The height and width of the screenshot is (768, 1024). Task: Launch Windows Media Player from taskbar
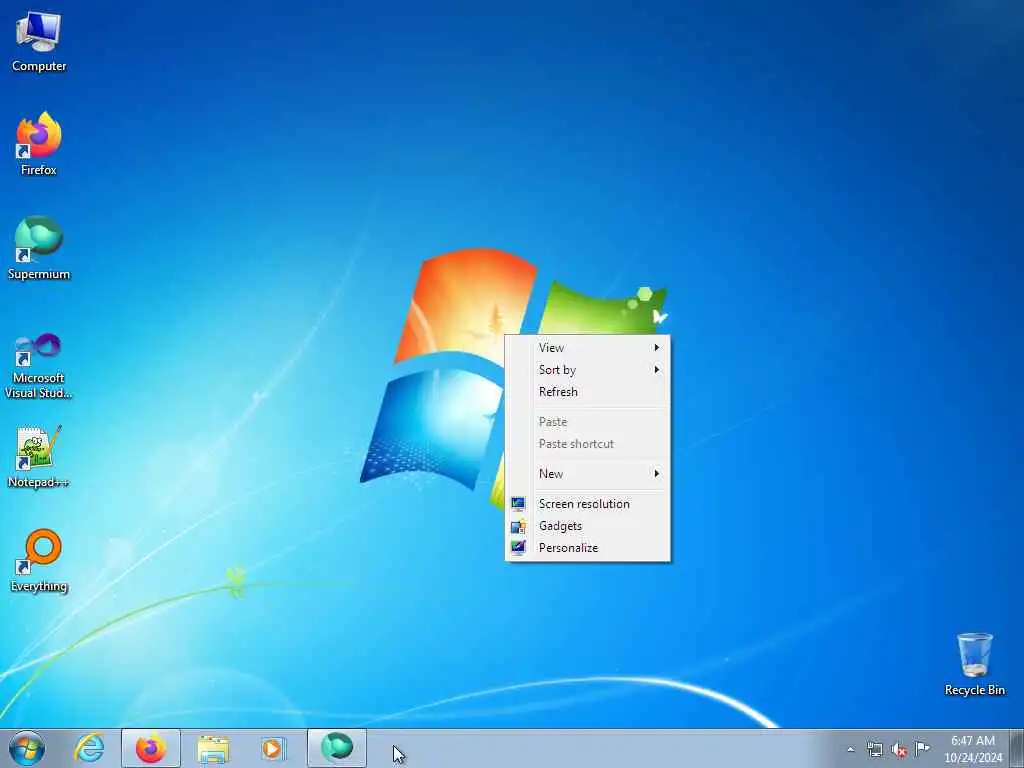pyautogui.click(x=273, y=748)
